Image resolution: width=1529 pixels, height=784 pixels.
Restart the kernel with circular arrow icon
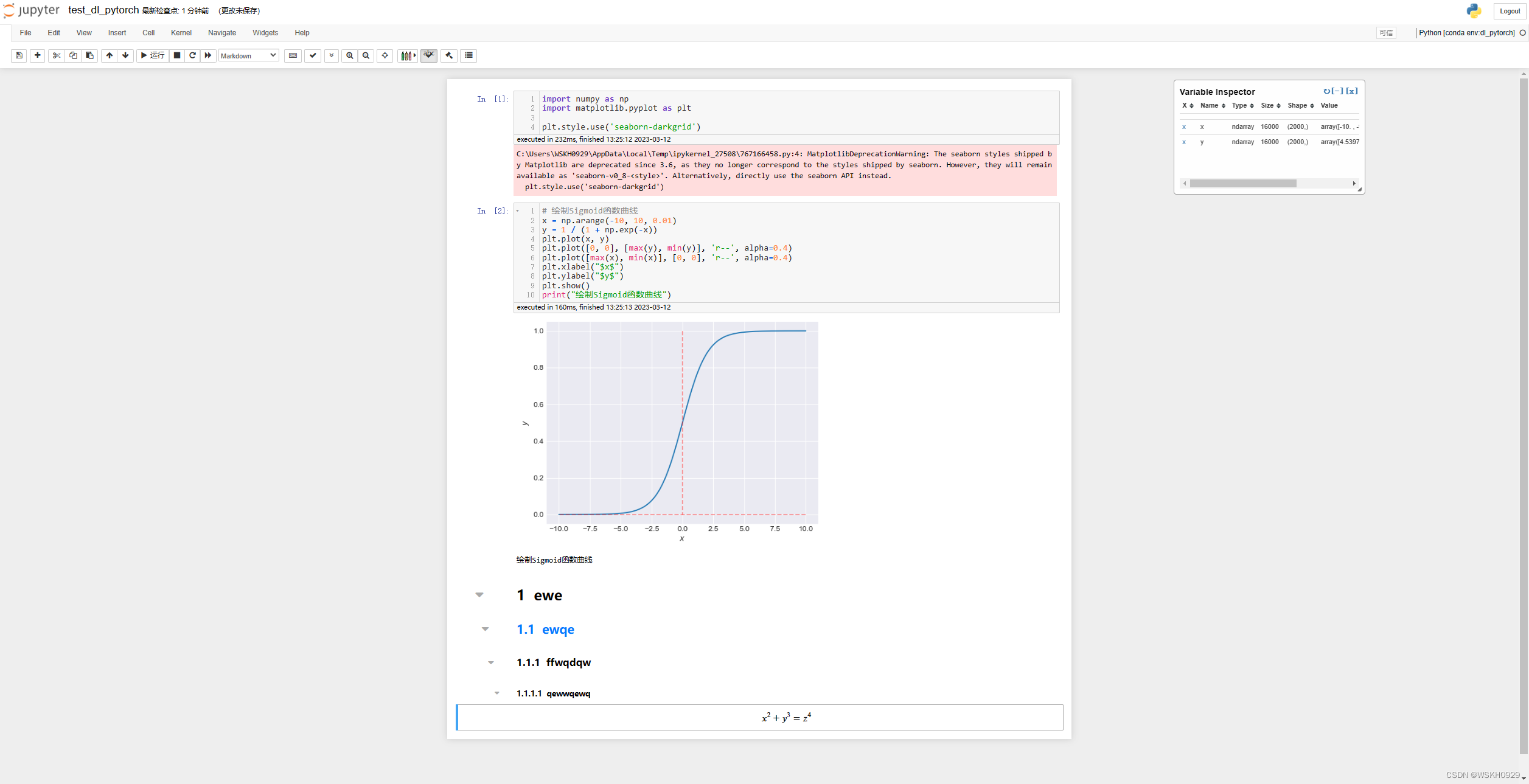pos(192,55)
